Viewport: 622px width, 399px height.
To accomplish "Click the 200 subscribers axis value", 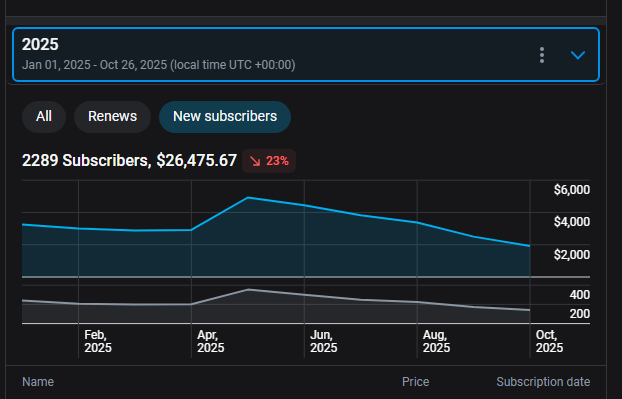I will (x=580, y=314).
